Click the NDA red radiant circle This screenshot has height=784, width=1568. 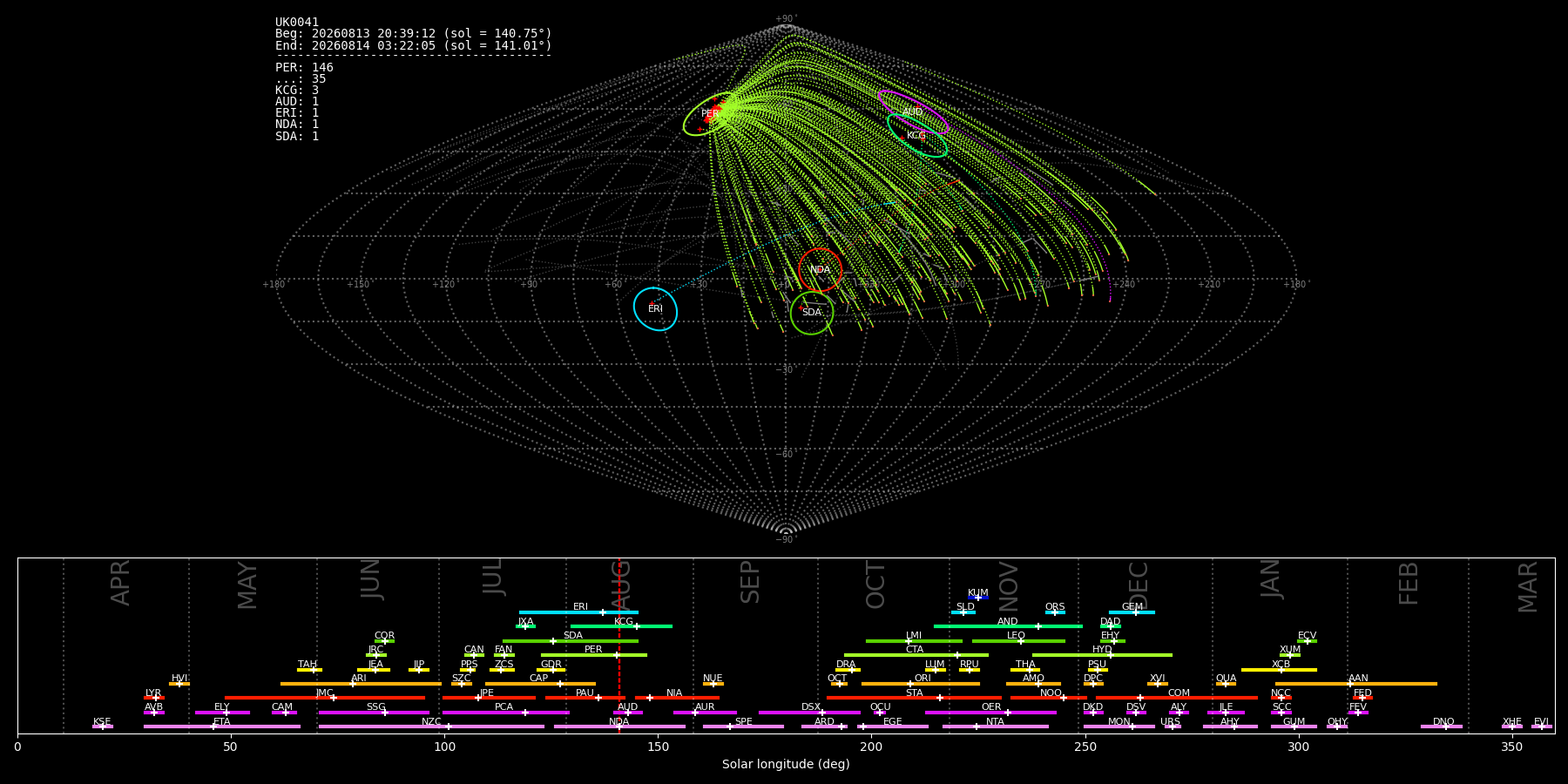click(820, 270)
